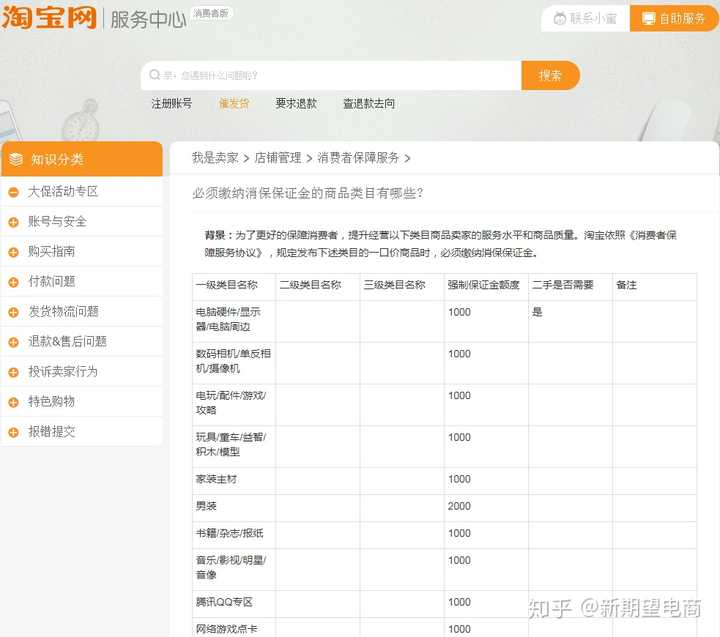Screen dimensions: 720x637
Task: Click 一级类目名称 column header
Action: point(226,285)
